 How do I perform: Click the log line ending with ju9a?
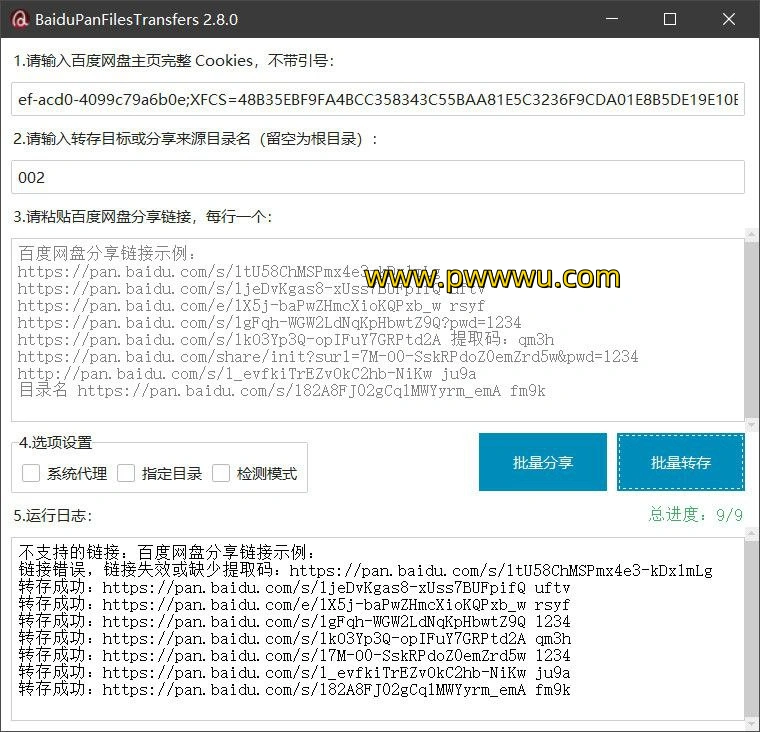(294, 672)
